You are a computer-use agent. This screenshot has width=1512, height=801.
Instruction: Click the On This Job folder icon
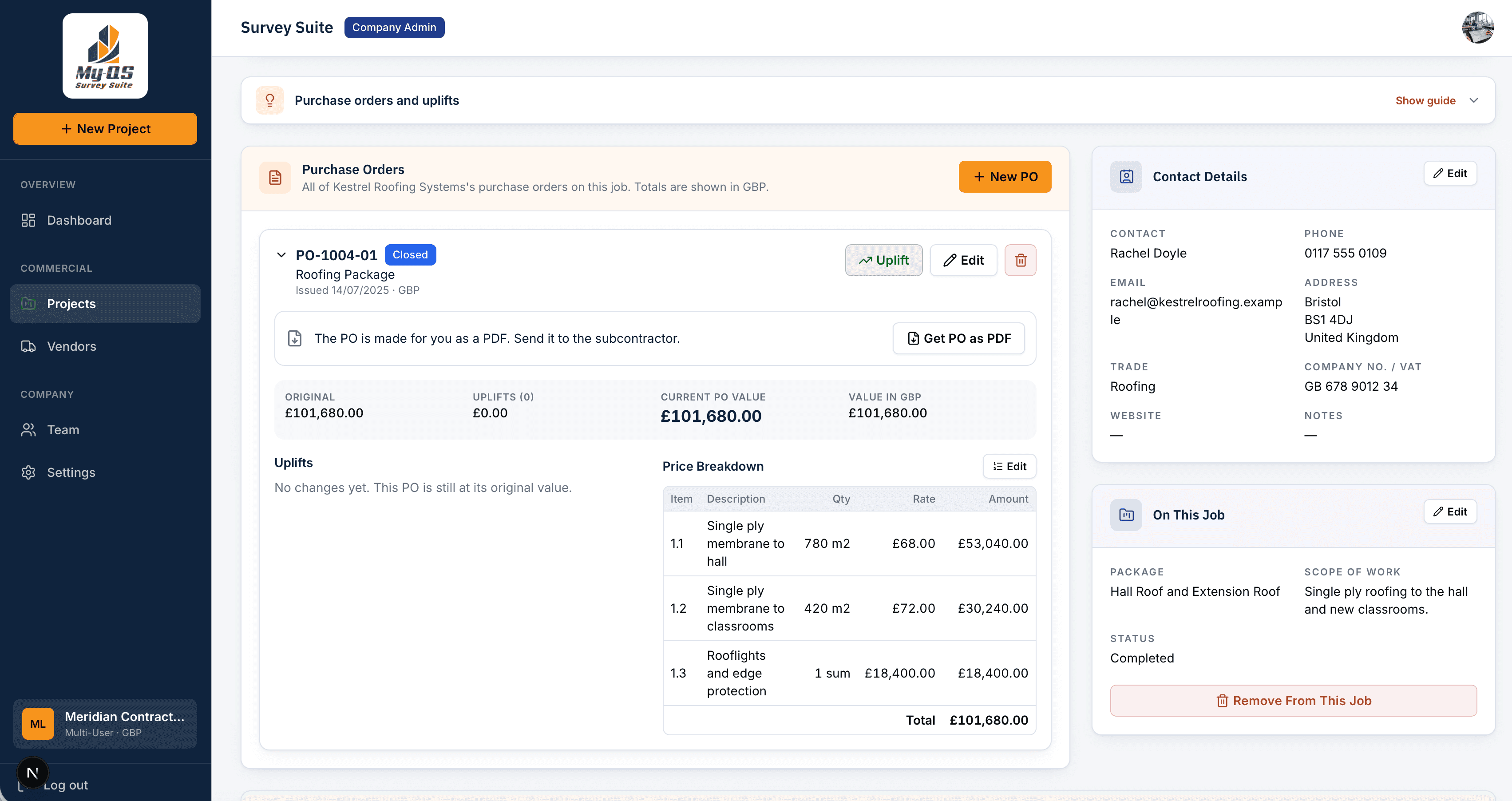(1126, 515)
